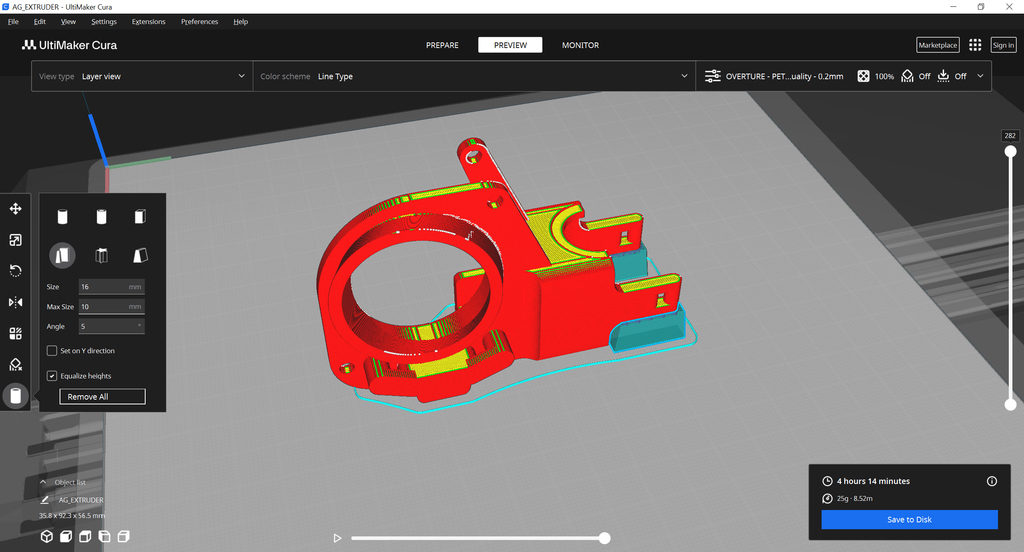
Task: Click the Angle input field
Action: pos(112,326)
